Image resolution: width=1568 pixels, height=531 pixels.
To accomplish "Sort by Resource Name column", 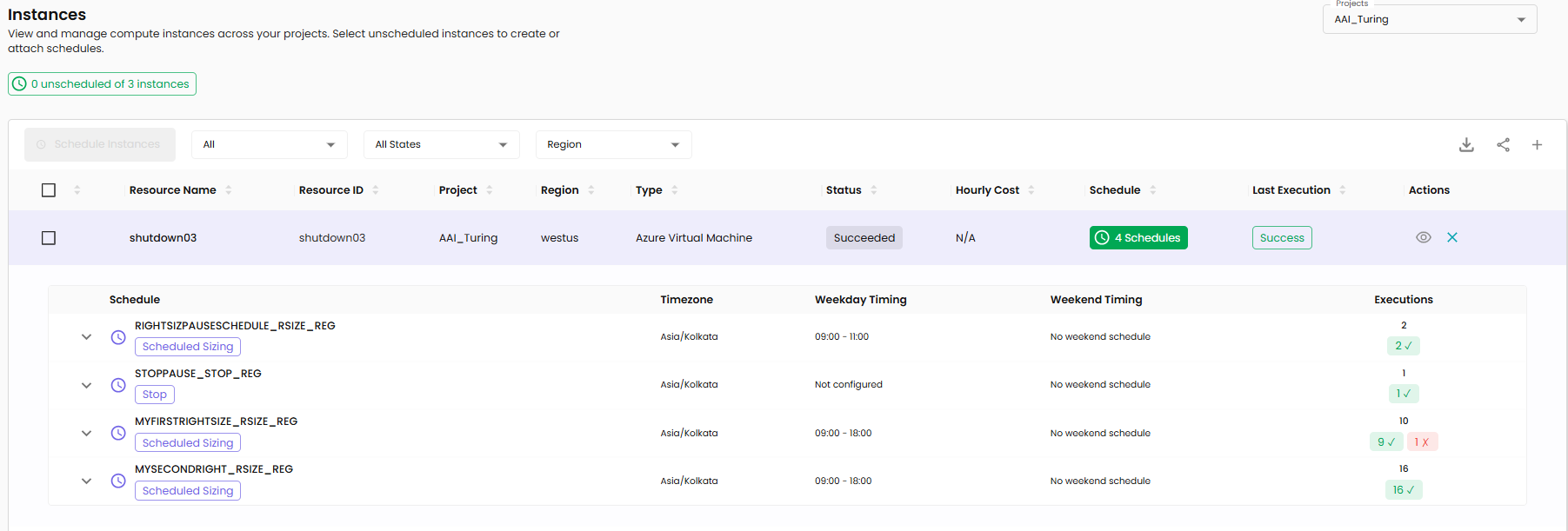I will [229, 190].
